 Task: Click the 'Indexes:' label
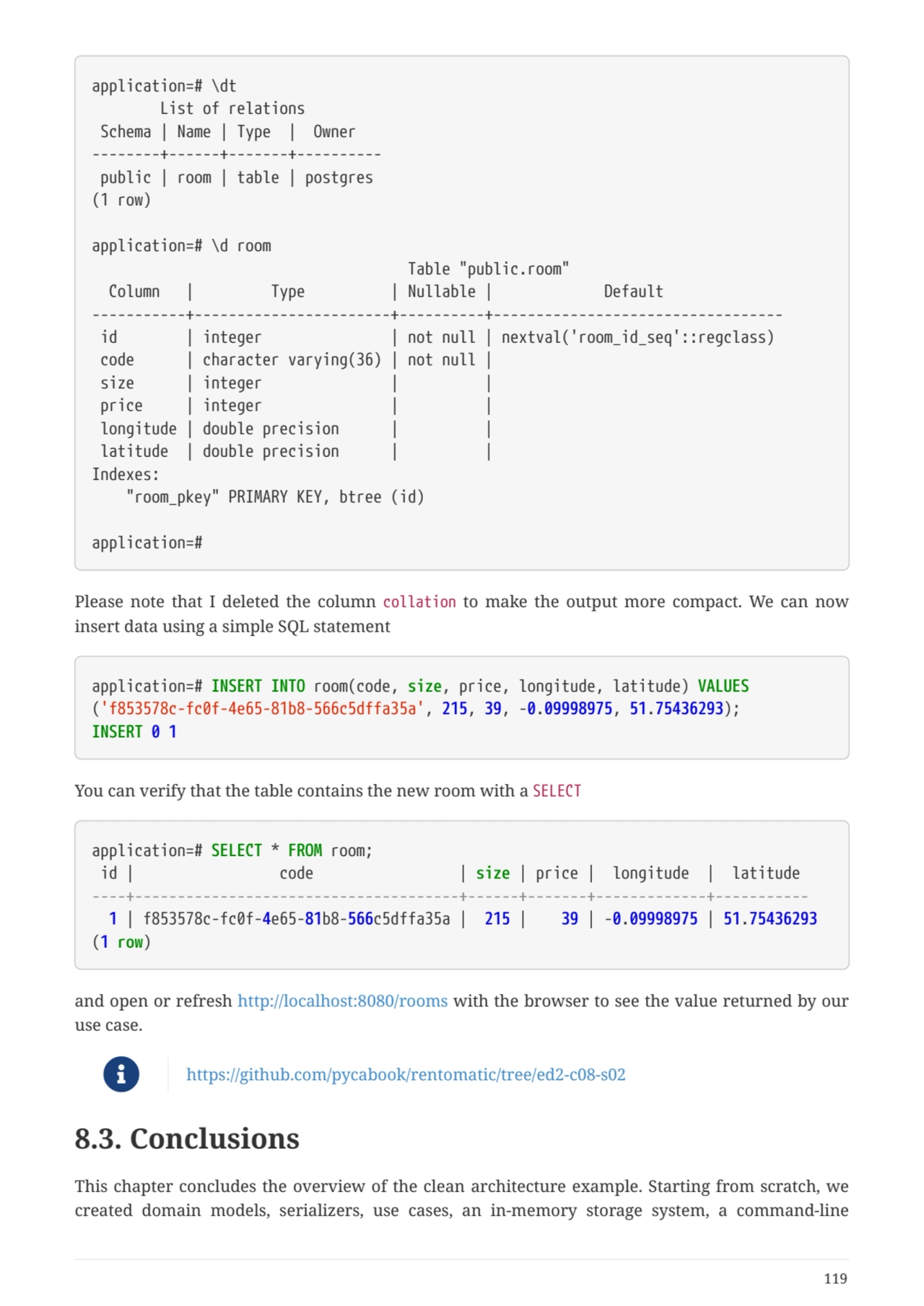[126, 474]
